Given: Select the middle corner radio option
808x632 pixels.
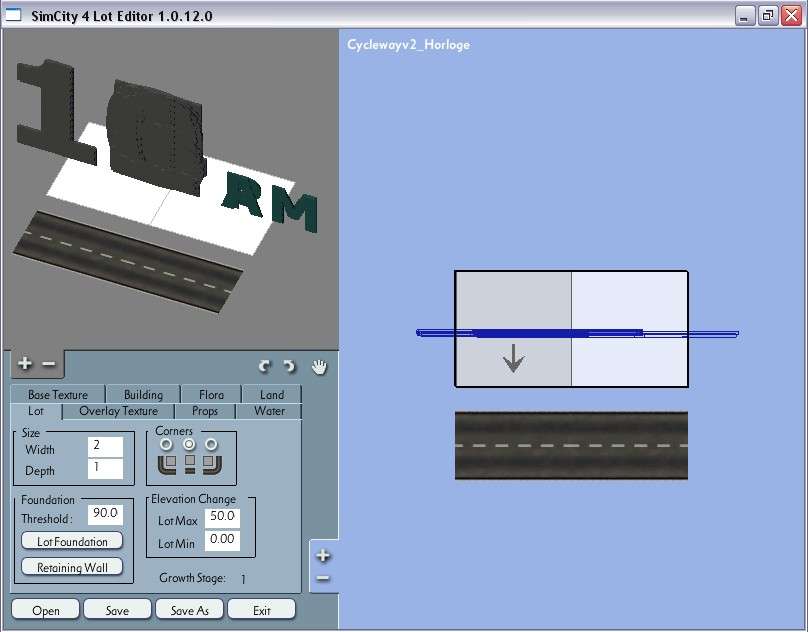Looking at the screenshot, I should point(189,444).
